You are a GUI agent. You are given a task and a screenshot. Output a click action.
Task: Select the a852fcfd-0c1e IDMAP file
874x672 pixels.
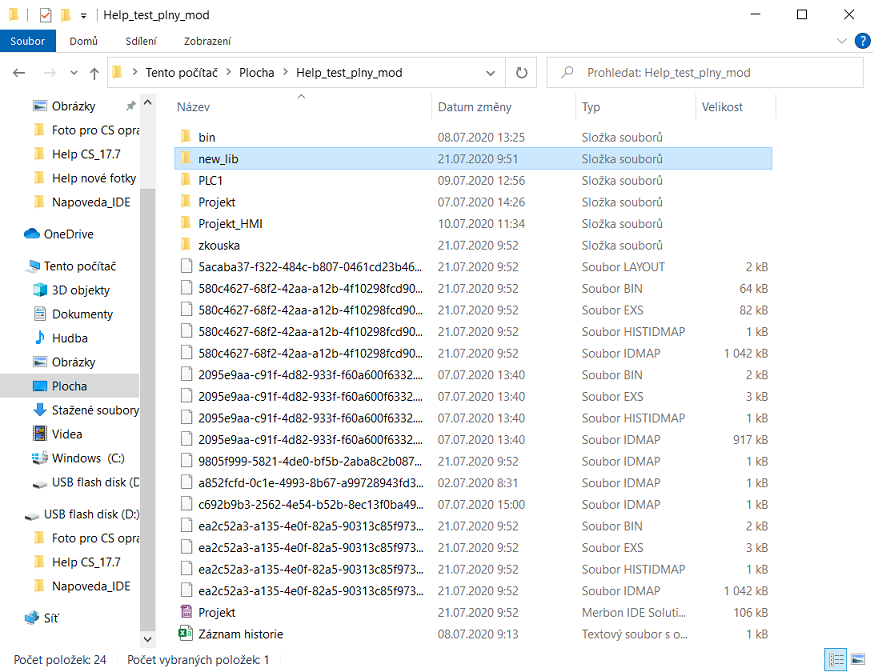(473, 483)
